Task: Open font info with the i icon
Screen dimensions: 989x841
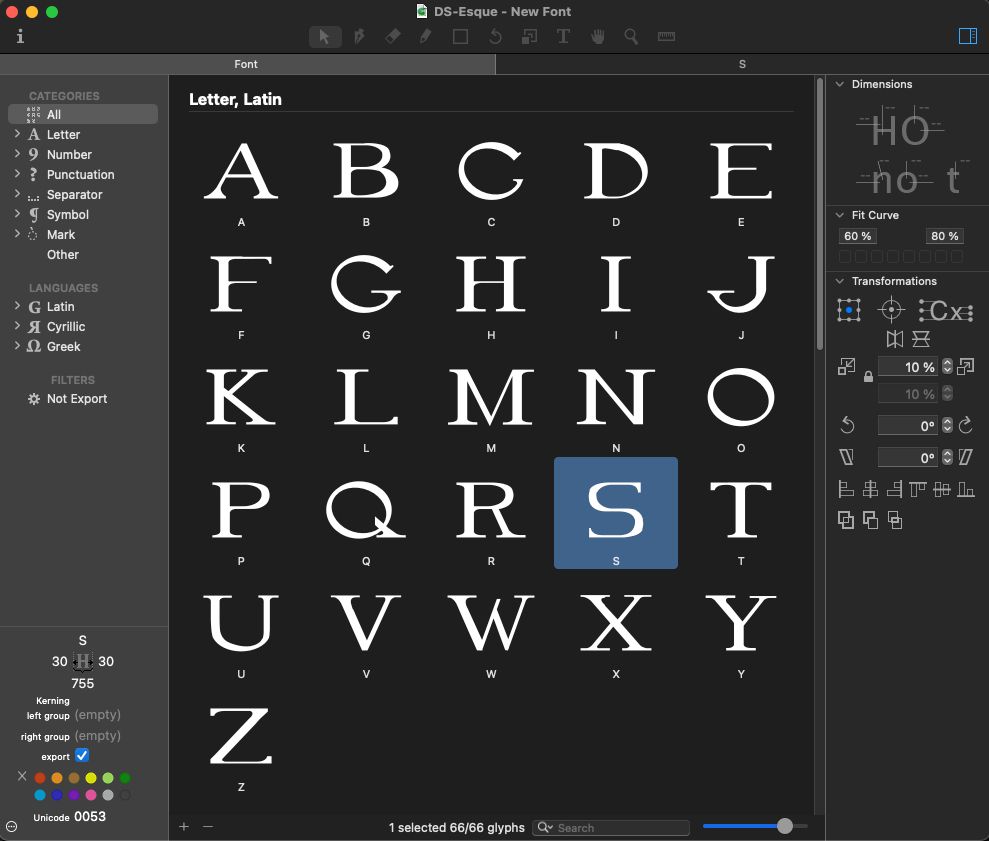Action: pos(20,36)
